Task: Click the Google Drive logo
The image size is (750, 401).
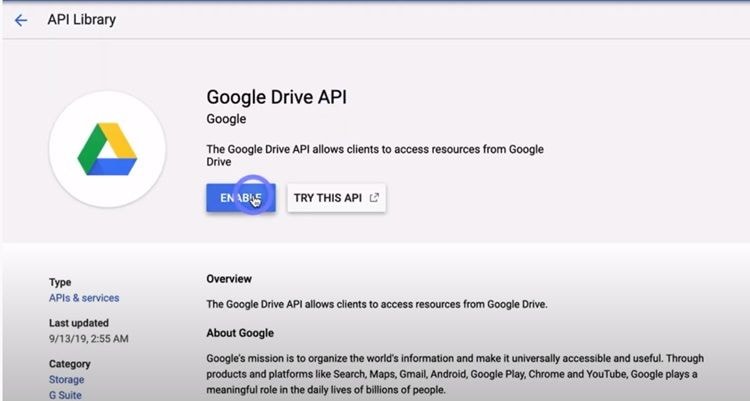Action: (x=107, y=149)
